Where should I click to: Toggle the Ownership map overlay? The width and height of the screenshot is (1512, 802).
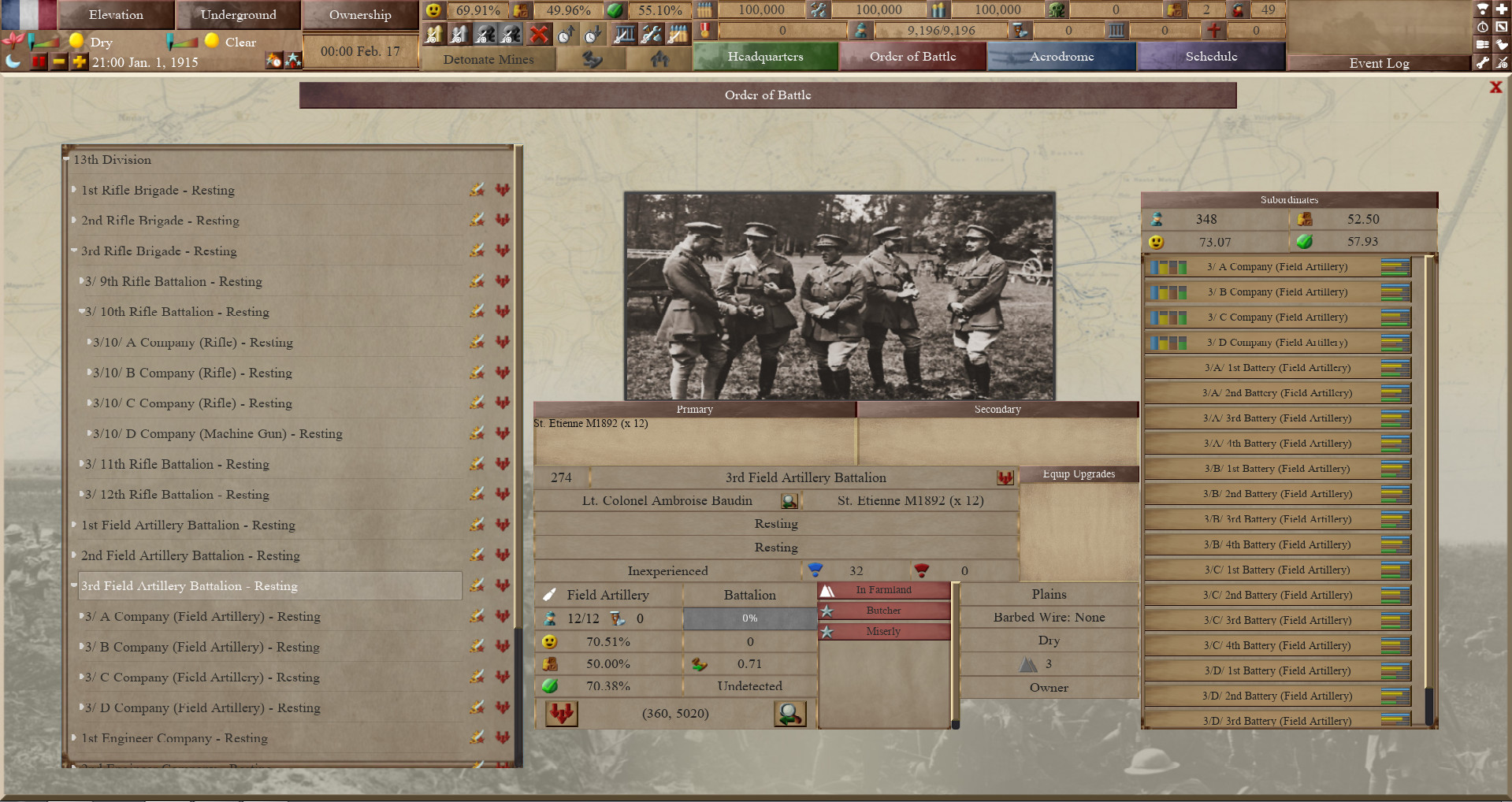[360, 14]
